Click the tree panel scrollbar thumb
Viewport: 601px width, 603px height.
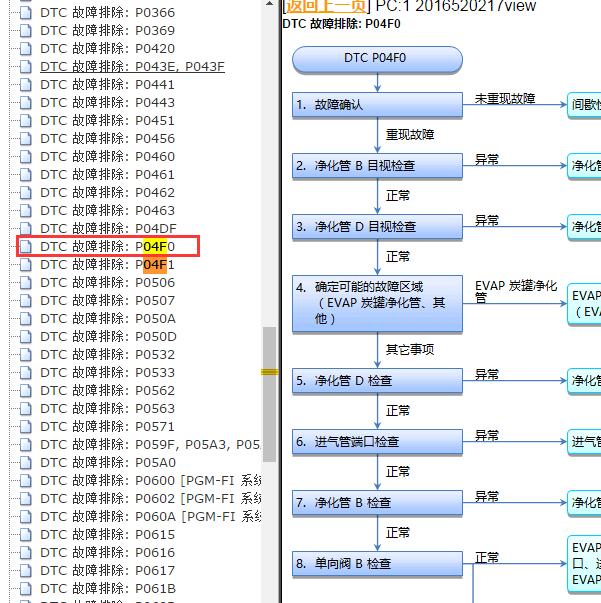coord(270,394)
